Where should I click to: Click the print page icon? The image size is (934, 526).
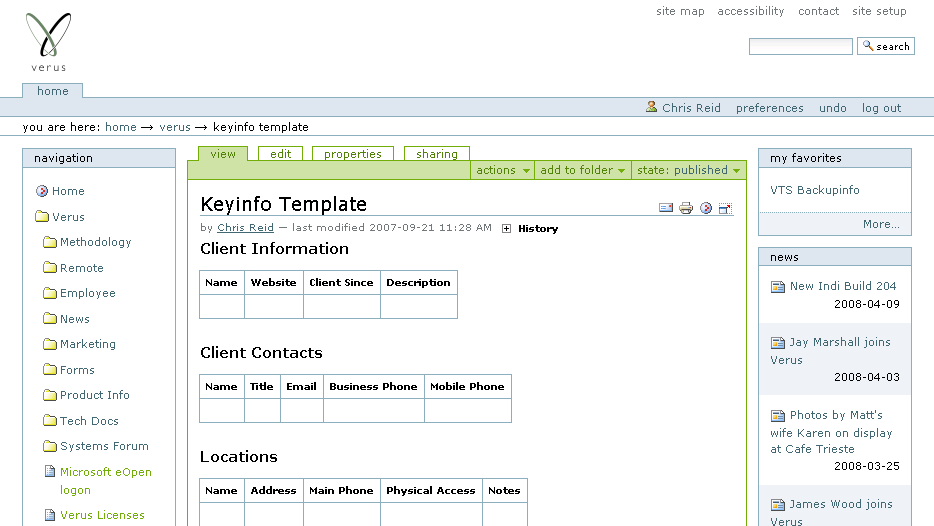[x=686, y=208]
